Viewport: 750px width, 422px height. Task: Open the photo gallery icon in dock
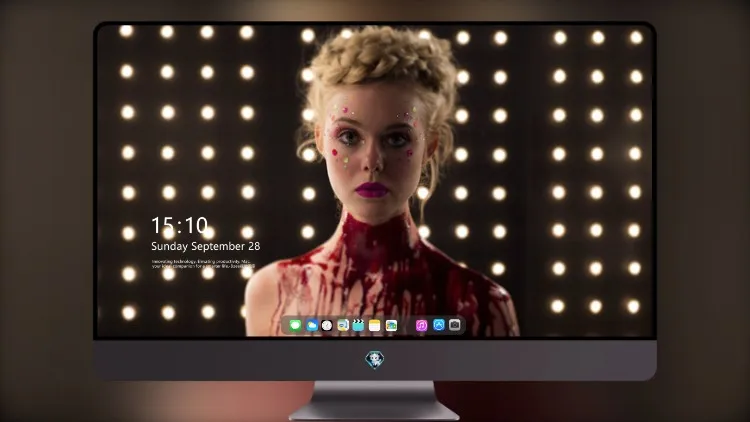pos(391,326)
